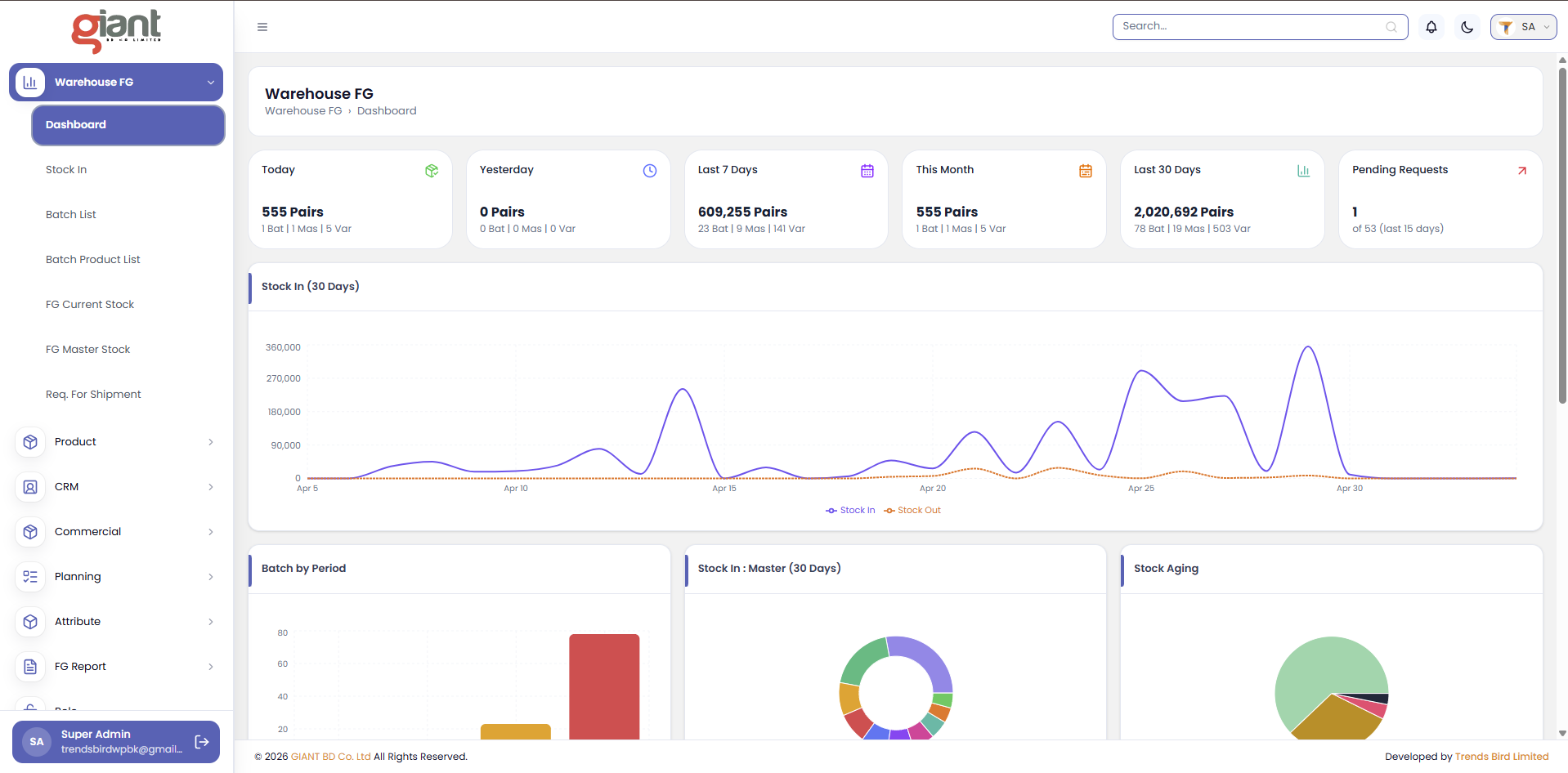Viewport: 1568px width, 773px height.
Task: Click the Warehouse FG sidebar chart icon
Action: 30,83
